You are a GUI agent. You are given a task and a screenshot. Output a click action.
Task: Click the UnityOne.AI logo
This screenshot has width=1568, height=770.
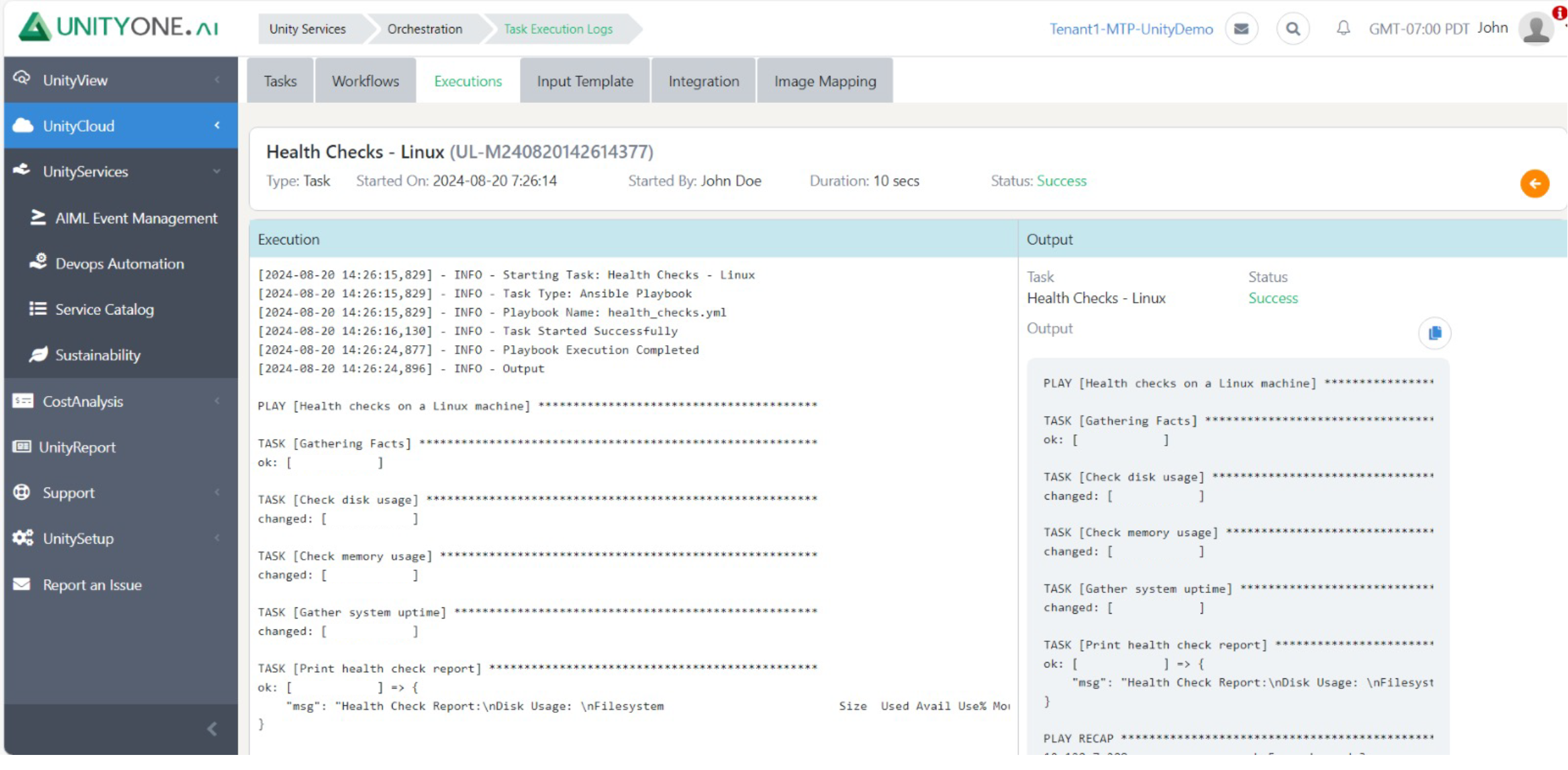119,27
